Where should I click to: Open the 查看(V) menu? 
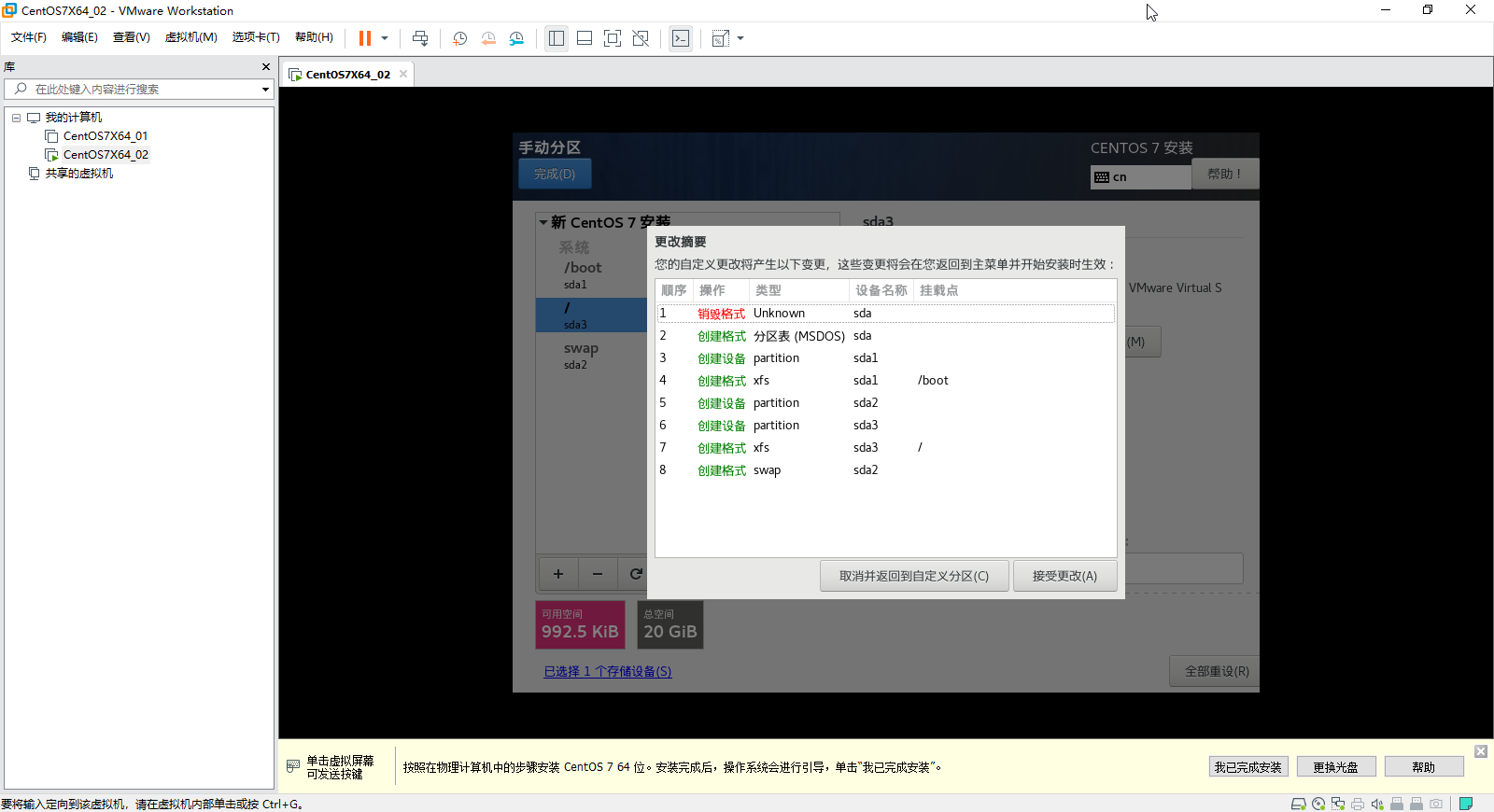coord(132,37)
